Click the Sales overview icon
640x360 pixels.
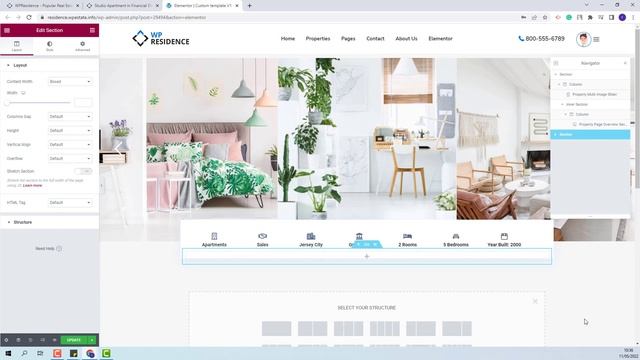tap(262, 236)
